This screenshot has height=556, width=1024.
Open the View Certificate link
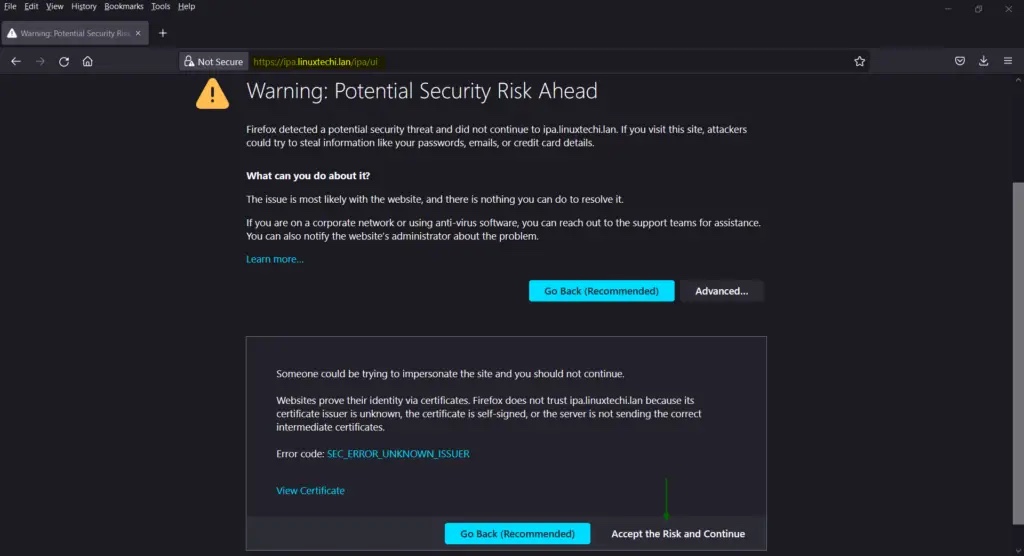click(310, 491)
